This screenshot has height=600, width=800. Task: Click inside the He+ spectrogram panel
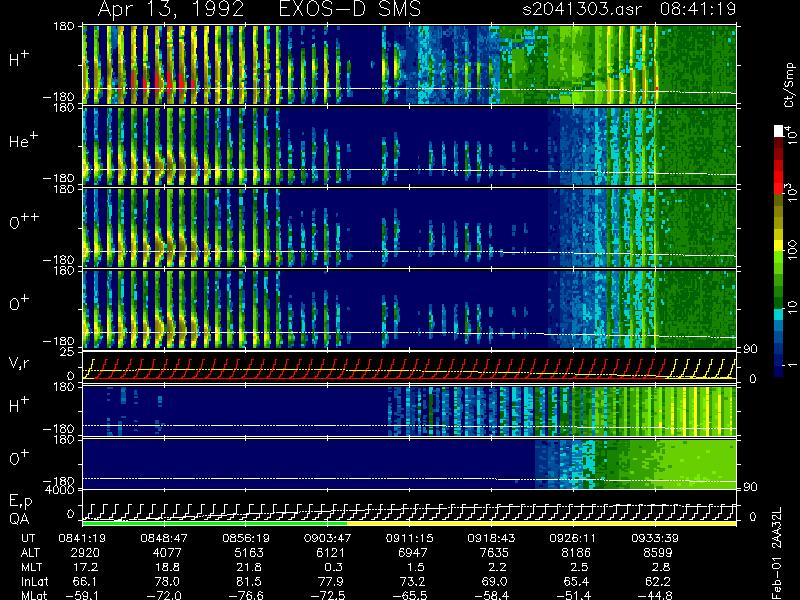(x=409, y=146)
